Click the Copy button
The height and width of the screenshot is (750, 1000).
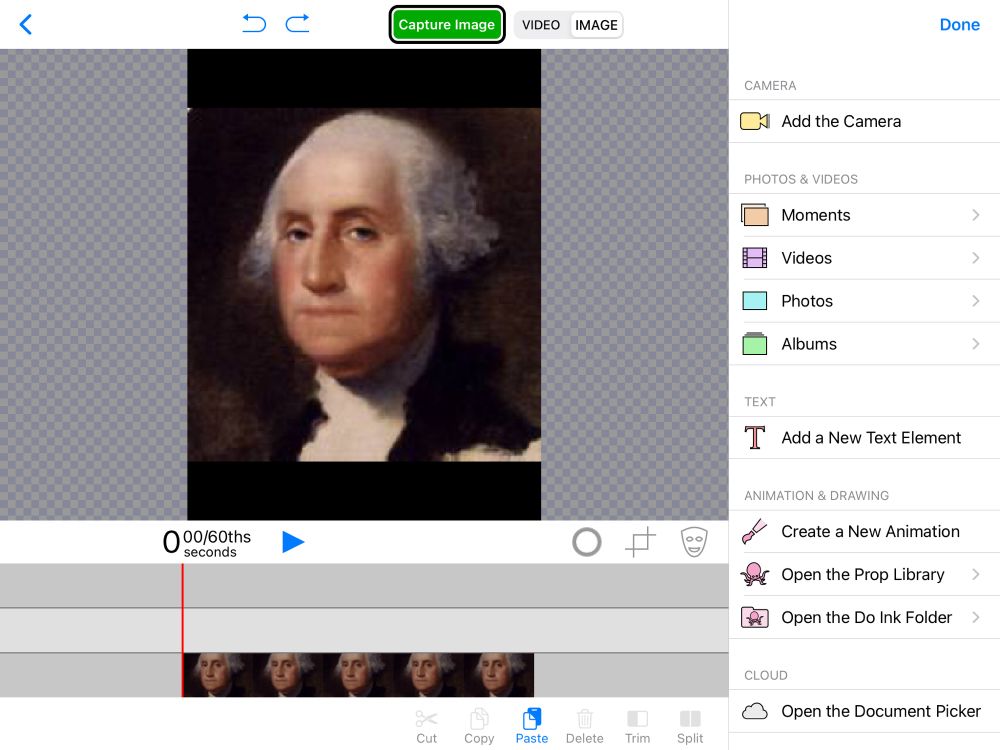coord(479,726)
